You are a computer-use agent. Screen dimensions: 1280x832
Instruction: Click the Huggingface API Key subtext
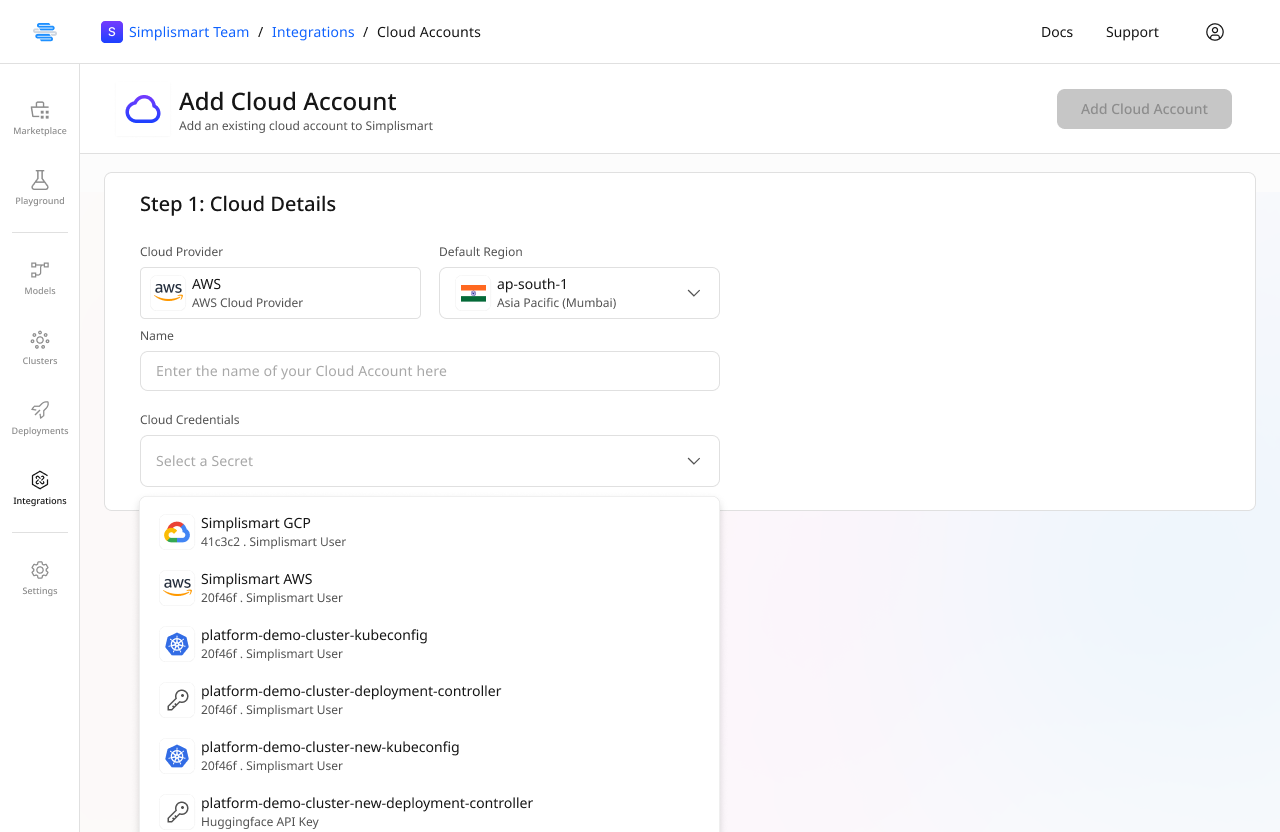pos(260,822)
